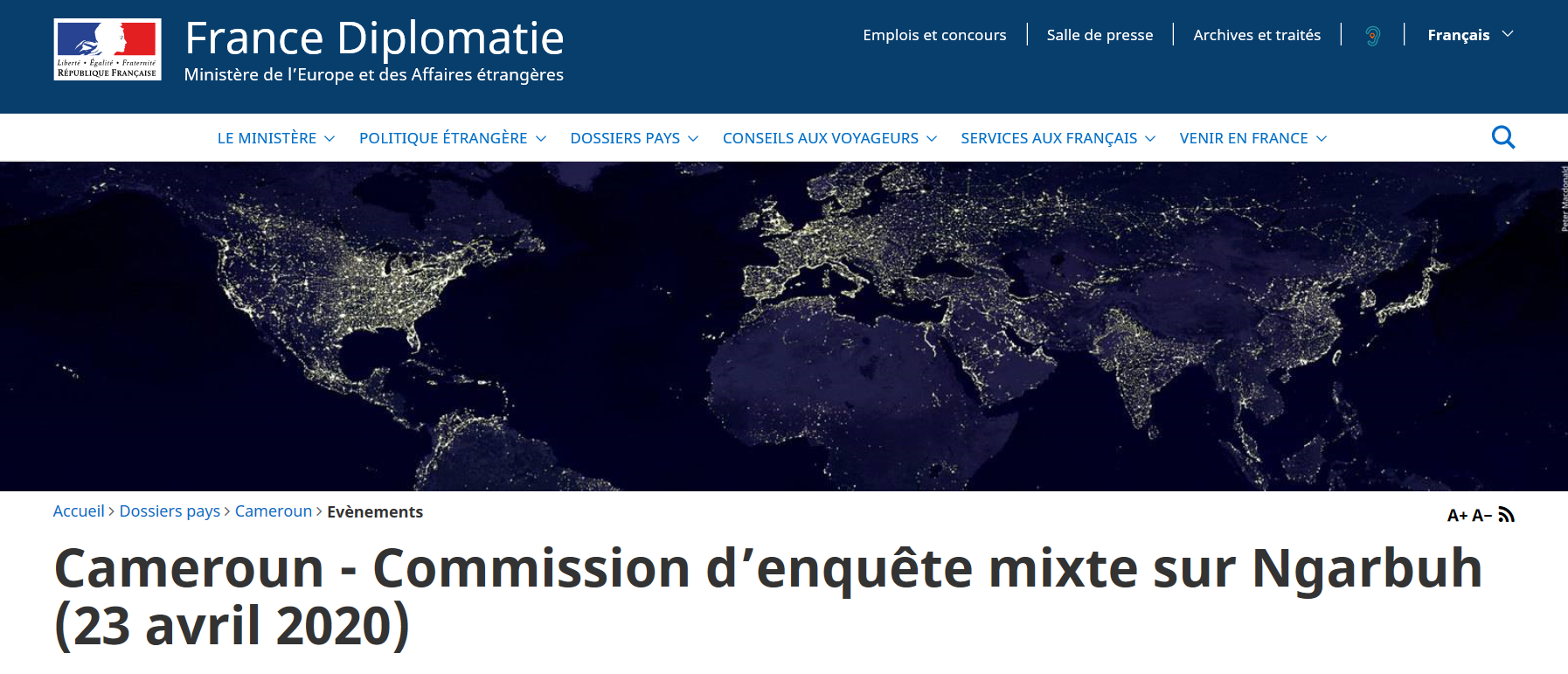Open the search magnifier icon

tap(1502, 137)
